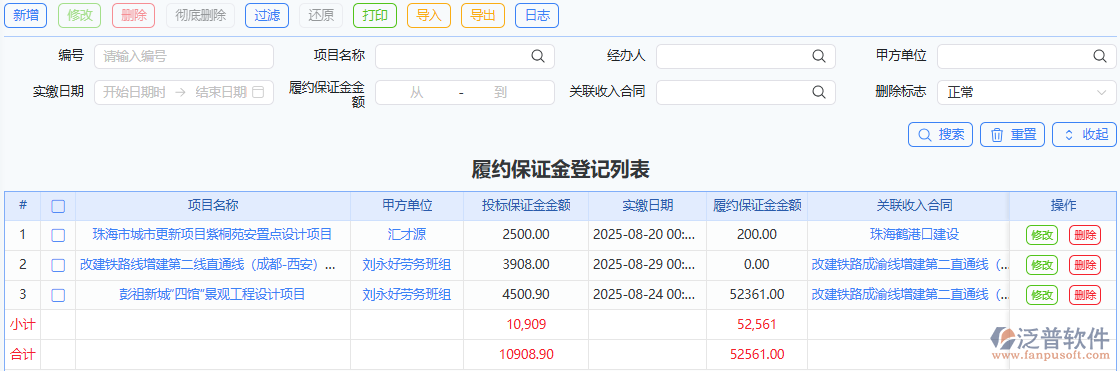Click the magnifier icon in 甲方单位 field
This screenshot has height=371, width=1120.
[1099, 56]
